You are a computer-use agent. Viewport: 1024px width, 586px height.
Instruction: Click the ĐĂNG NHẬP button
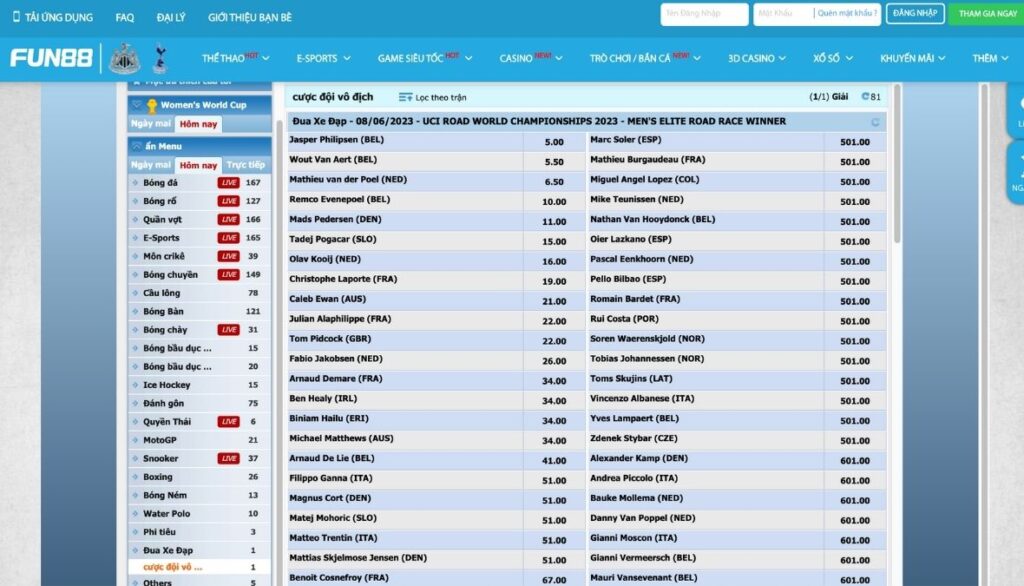(915, 13)
